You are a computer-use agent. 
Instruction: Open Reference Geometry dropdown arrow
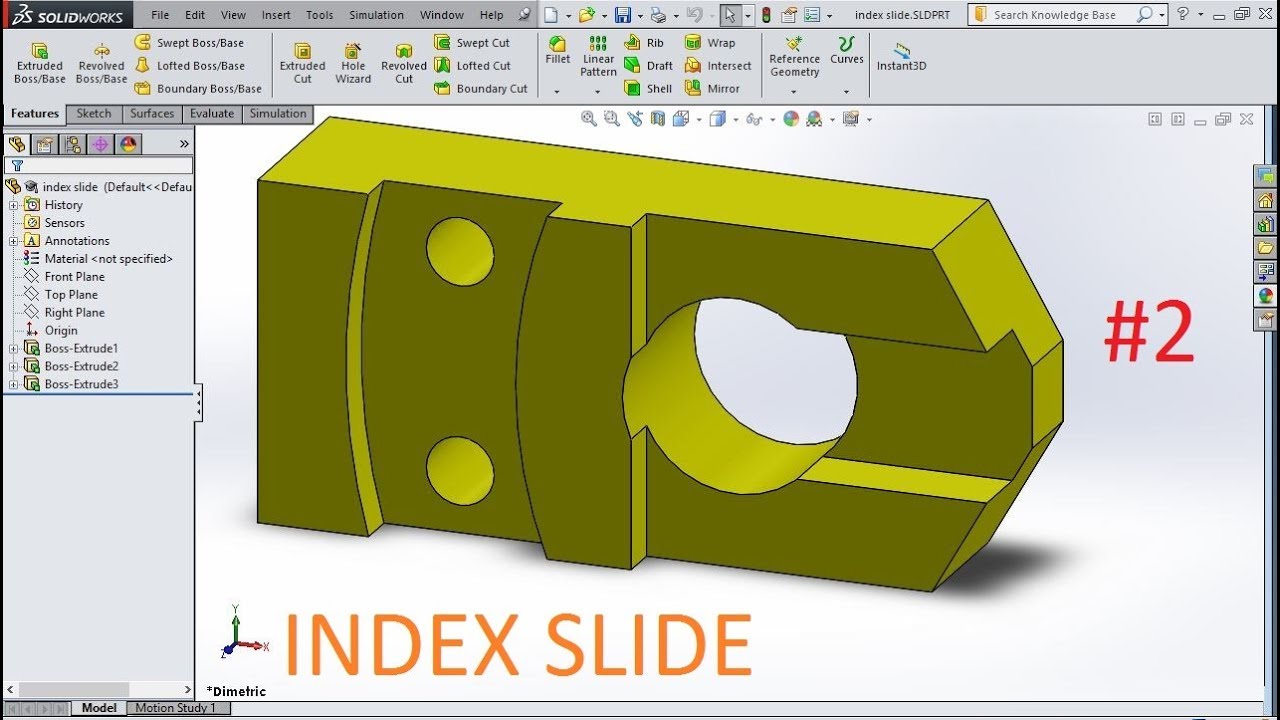coord(795,92)
